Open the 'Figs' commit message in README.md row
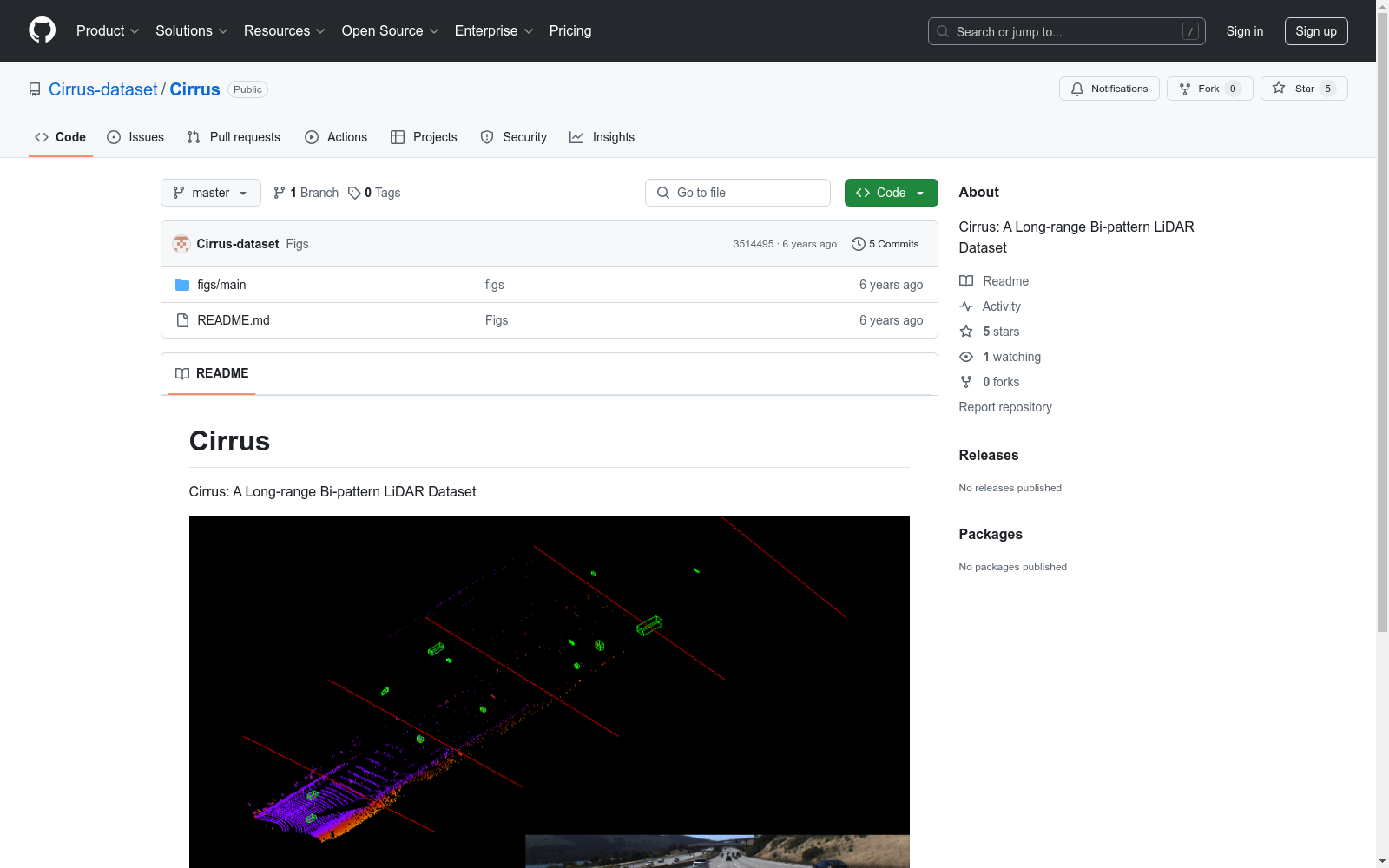This screenshot has width=1389, height=868. pyautogui.click(x=497, y=320)
